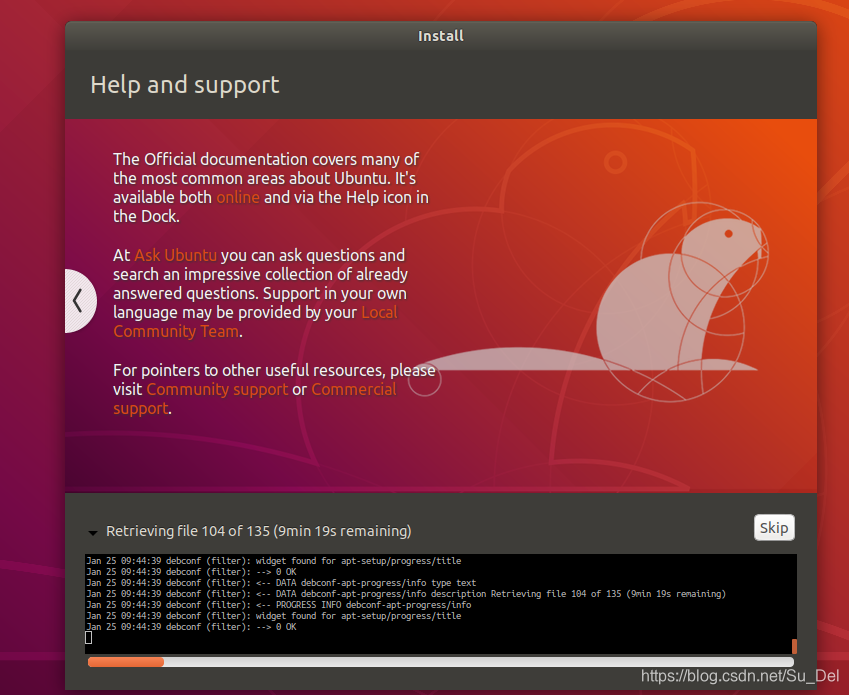
Task: Click the blog.csdn.net watermark link
Action: (740, 676)
